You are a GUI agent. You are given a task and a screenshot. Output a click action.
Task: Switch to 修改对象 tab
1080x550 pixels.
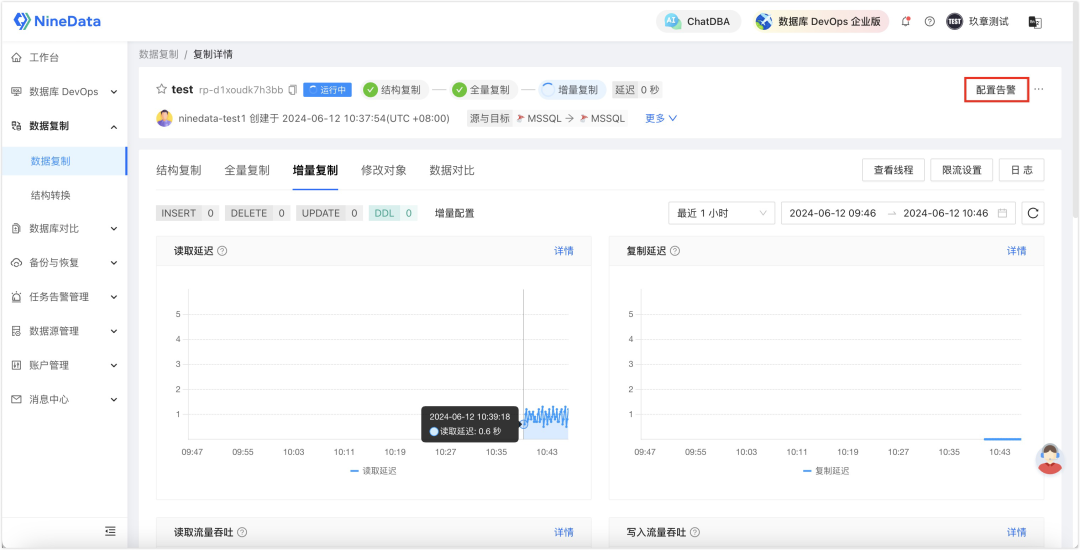384,171
